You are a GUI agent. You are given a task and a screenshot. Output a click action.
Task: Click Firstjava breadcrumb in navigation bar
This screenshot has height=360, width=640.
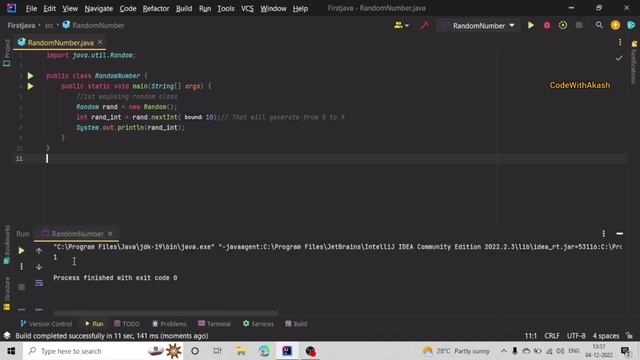pos(21,25)
